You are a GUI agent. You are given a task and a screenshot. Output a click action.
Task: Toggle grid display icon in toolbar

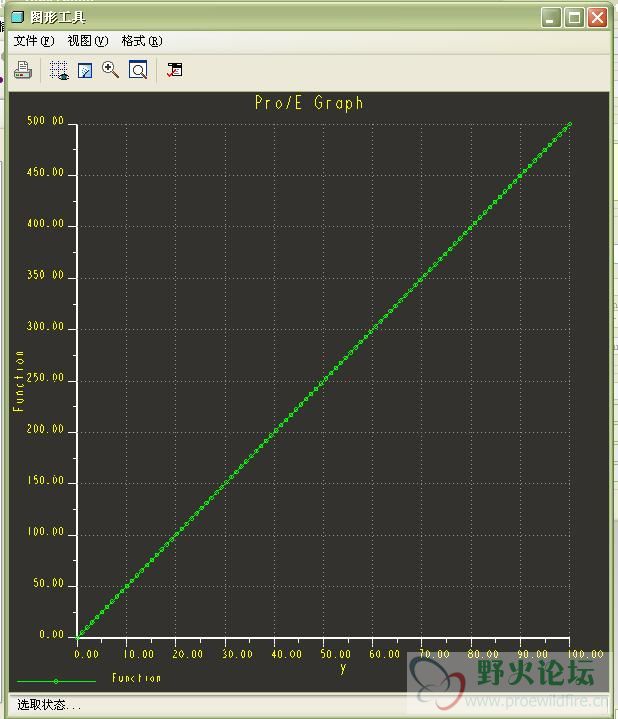59,70
